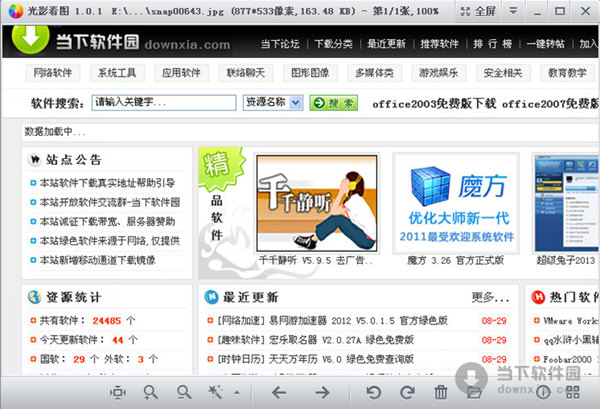This screenshot has width=600, height=409.
Task: Go to previous image with left arrow
Action: click(x=279, y=392)
